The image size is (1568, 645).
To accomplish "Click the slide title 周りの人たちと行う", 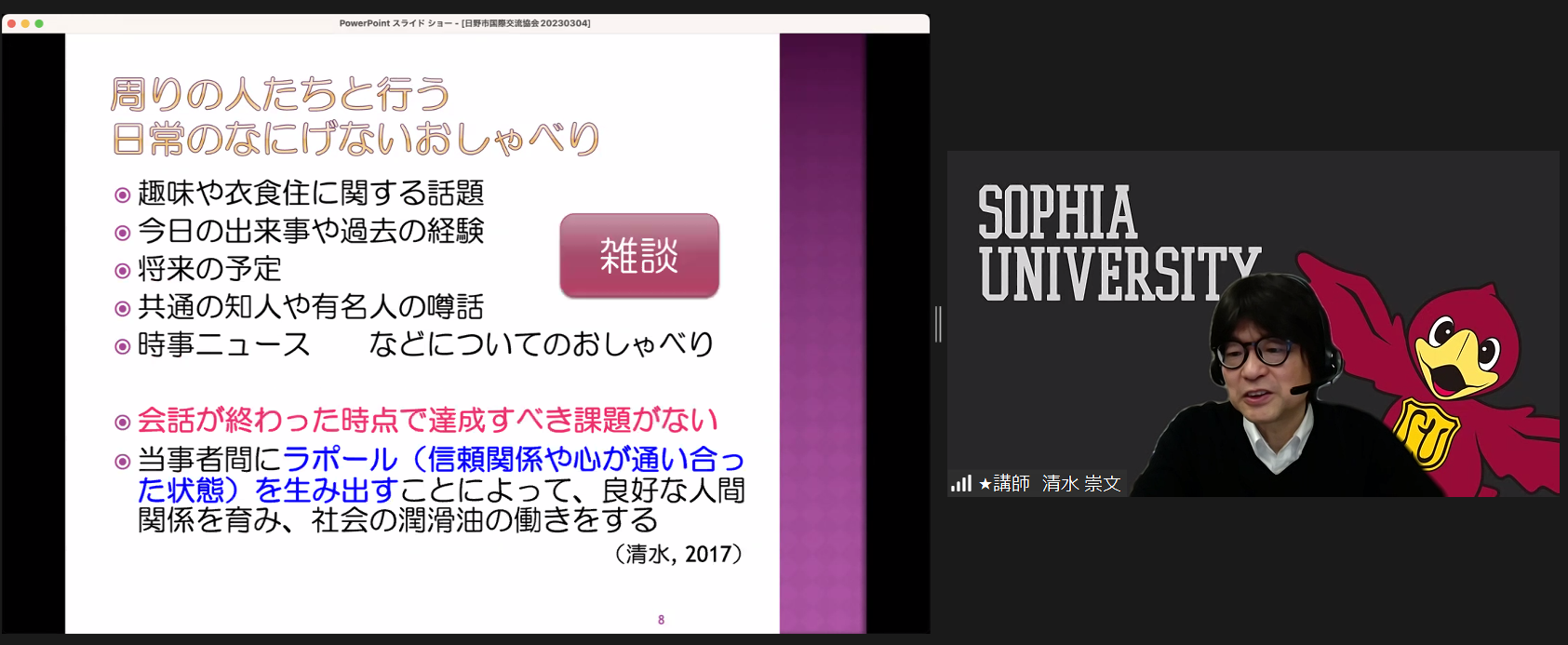I will click(x=280, y=95).
